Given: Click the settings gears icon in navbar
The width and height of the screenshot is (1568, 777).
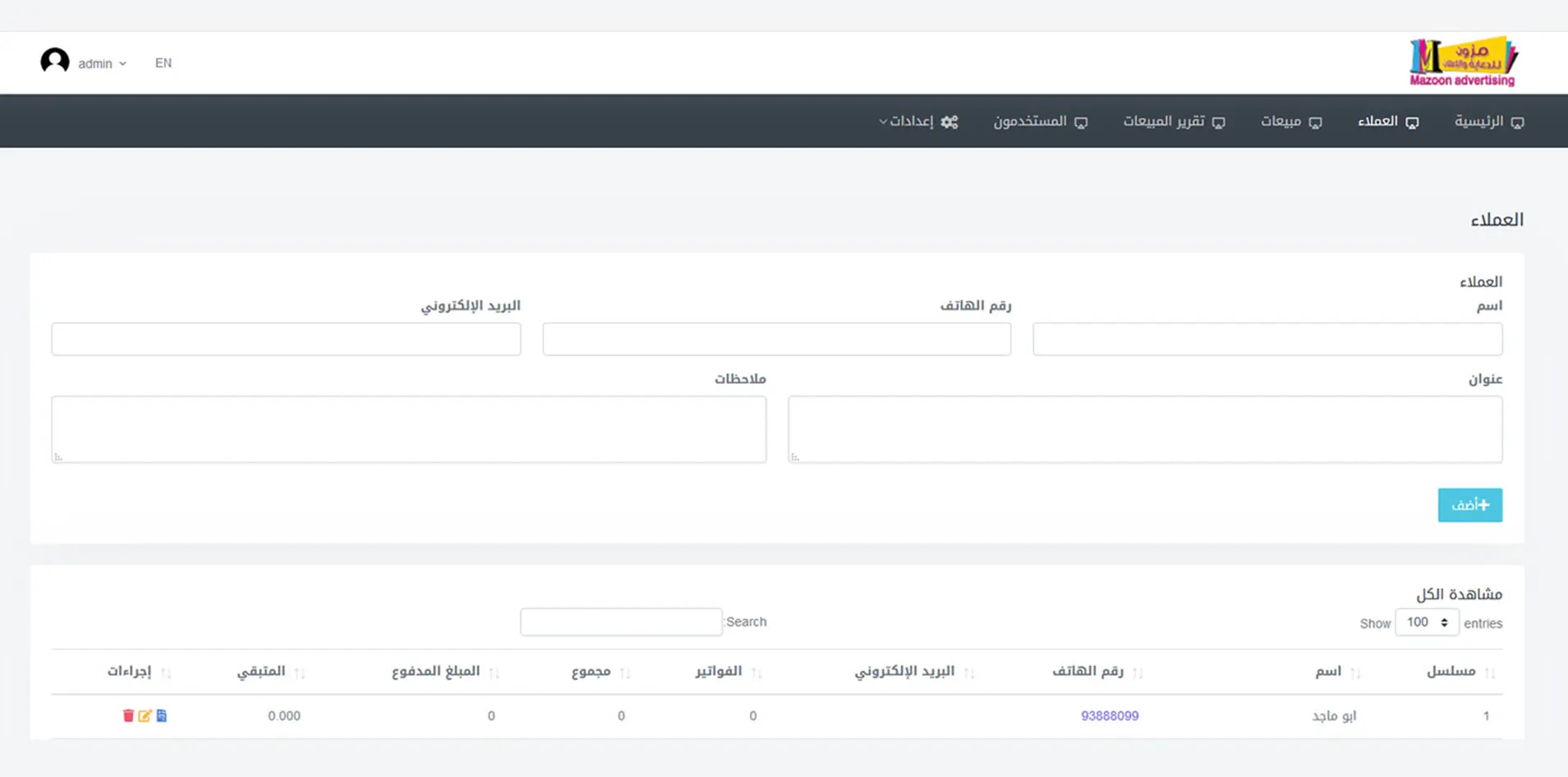Looking at the screenshot, I should pyautogui.click(x=950, y=122).
